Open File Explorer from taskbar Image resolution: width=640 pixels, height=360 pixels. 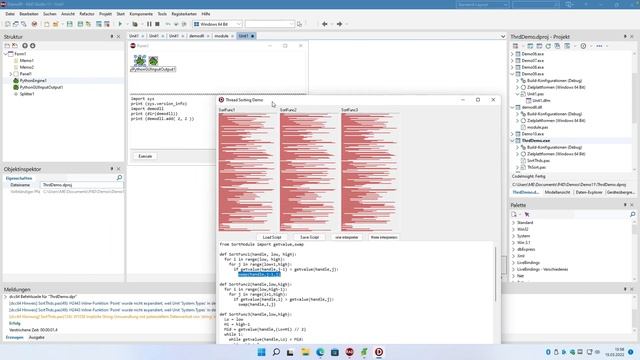coord(305,352)
